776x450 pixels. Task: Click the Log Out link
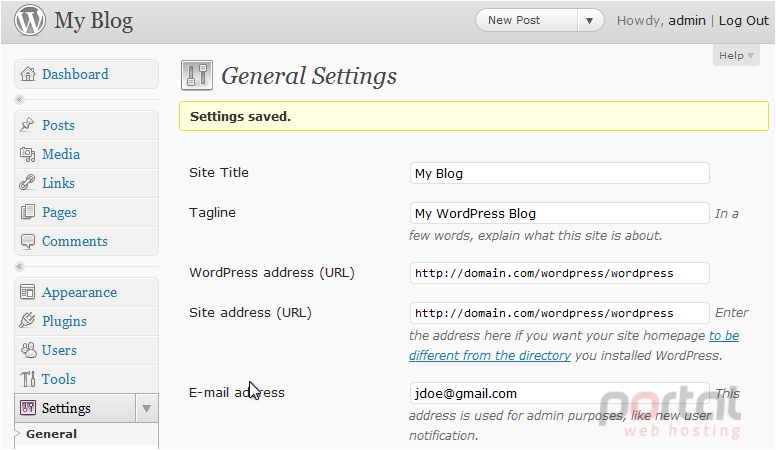pos(743,21)
